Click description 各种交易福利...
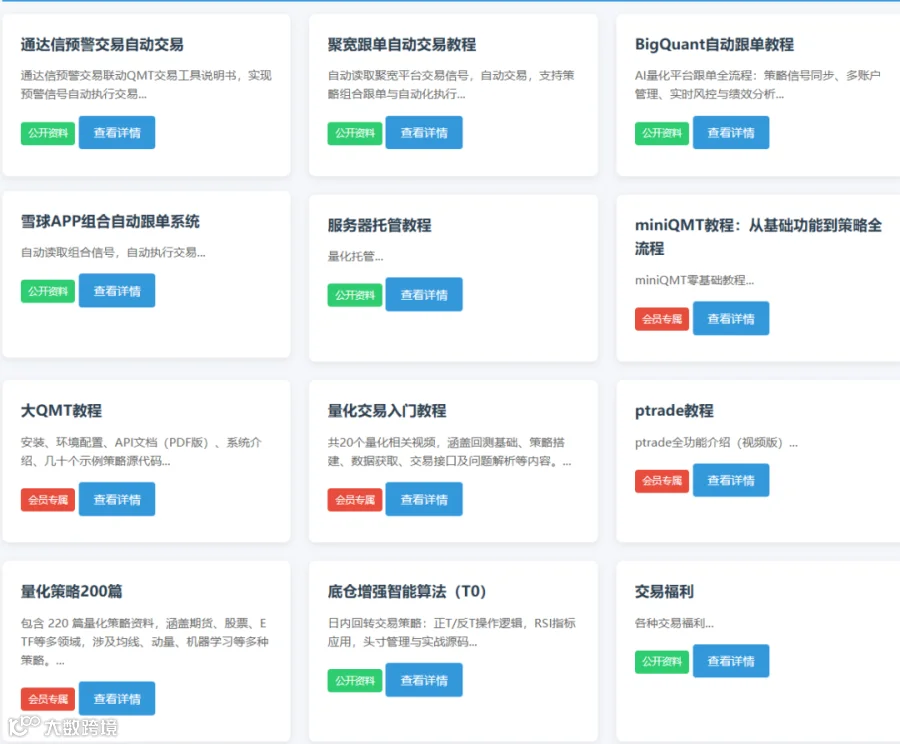This screenshot has width=900, height=744. click(x=674, y=623)
